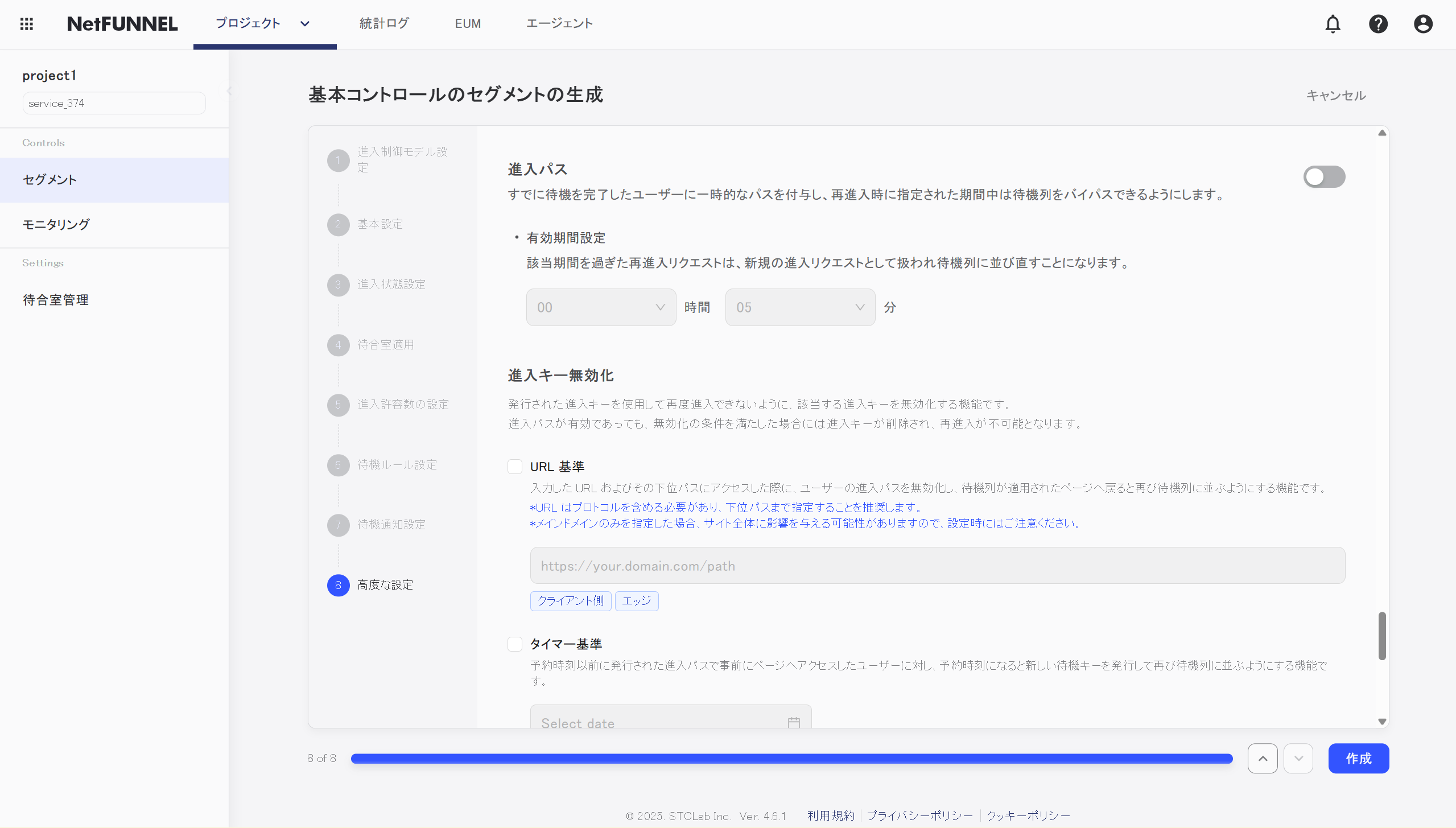Check the URL 基準 checkbox
1456x828 pixels.
pyautogui.click(x=515, y=467)
